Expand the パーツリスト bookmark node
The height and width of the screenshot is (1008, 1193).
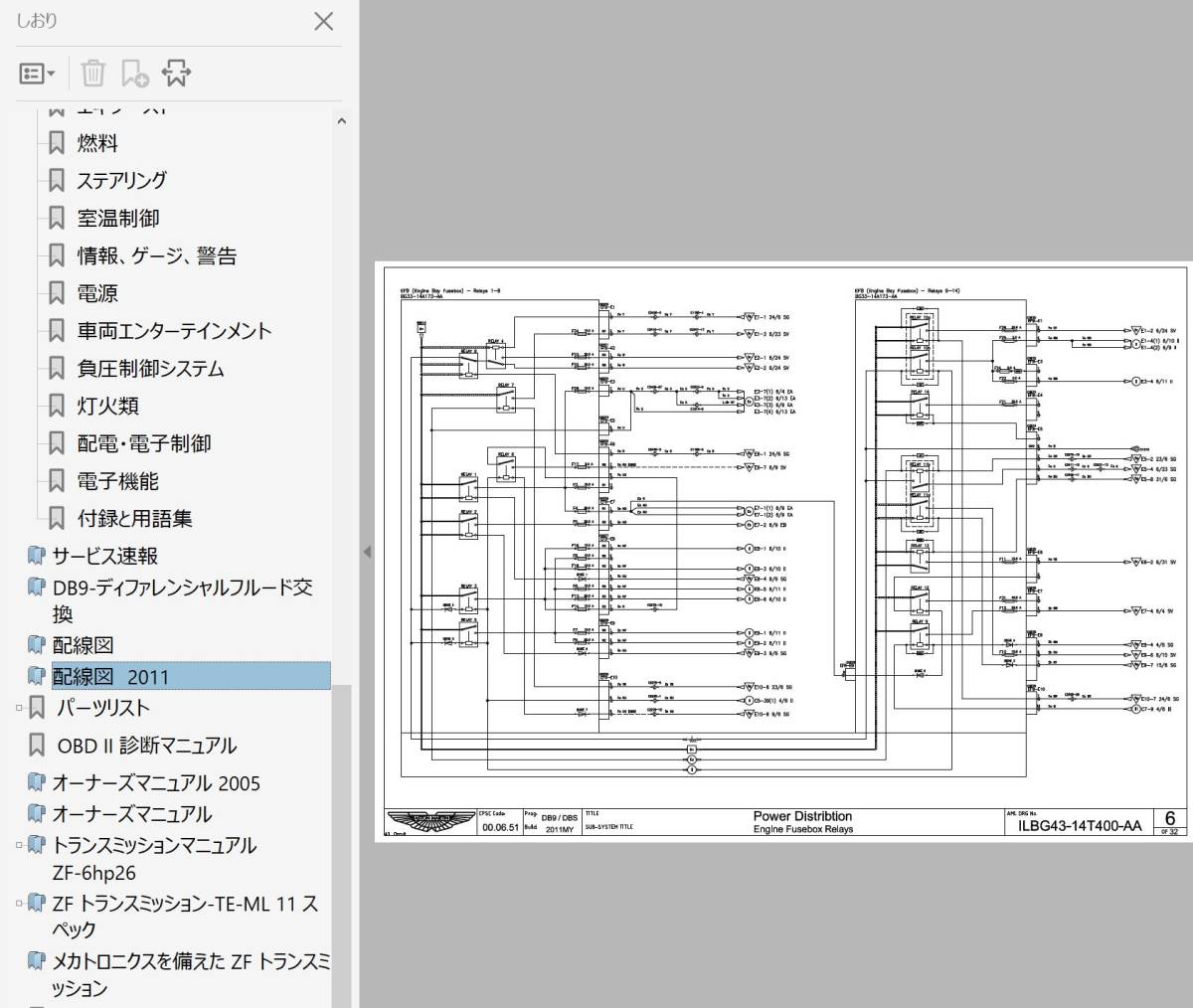[19, 709]
